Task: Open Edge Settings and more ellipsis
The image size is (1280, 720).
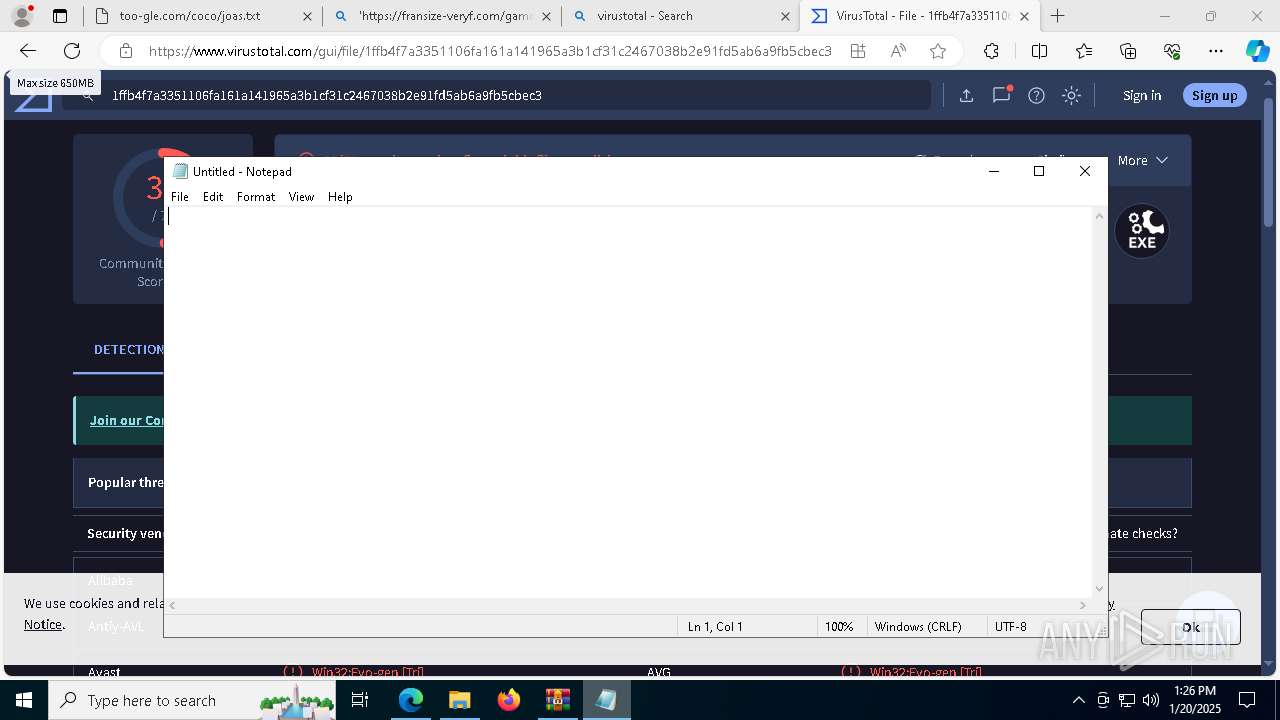Action: click(1216, 51)
